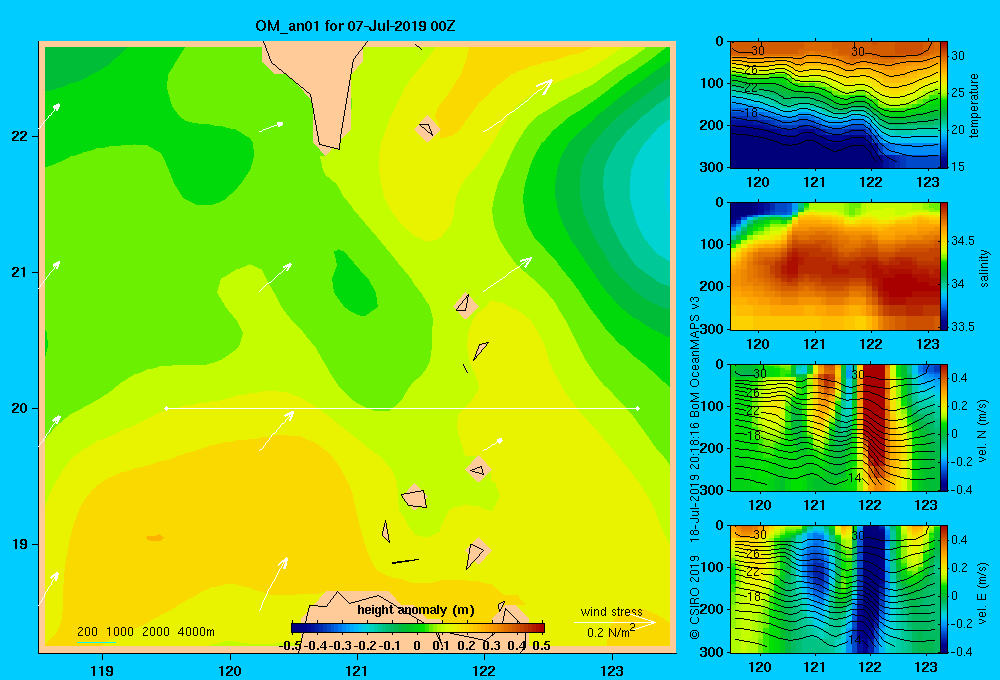Screen dimensions: 1000x680
Task: Select the vertical 'salinity' color bar label
Action: click(984, 268)
